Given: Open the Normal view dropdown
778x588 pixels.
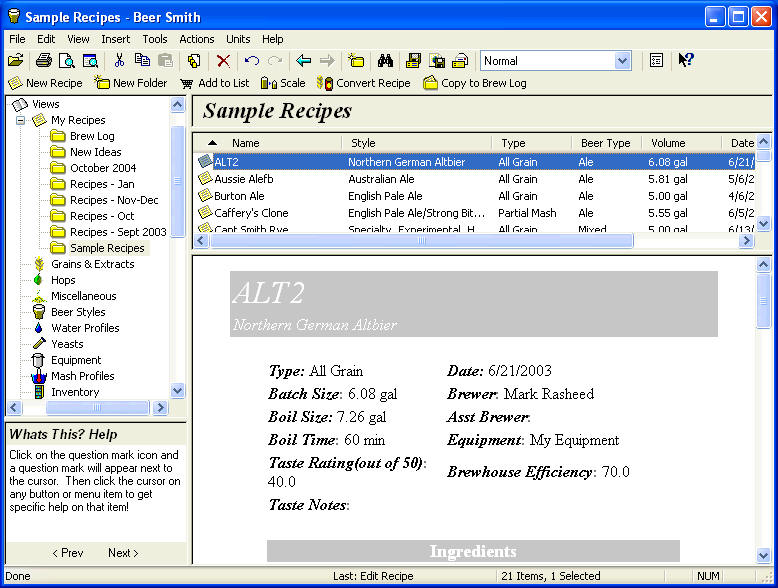Looking at the screenshot, I should (622, 61).
